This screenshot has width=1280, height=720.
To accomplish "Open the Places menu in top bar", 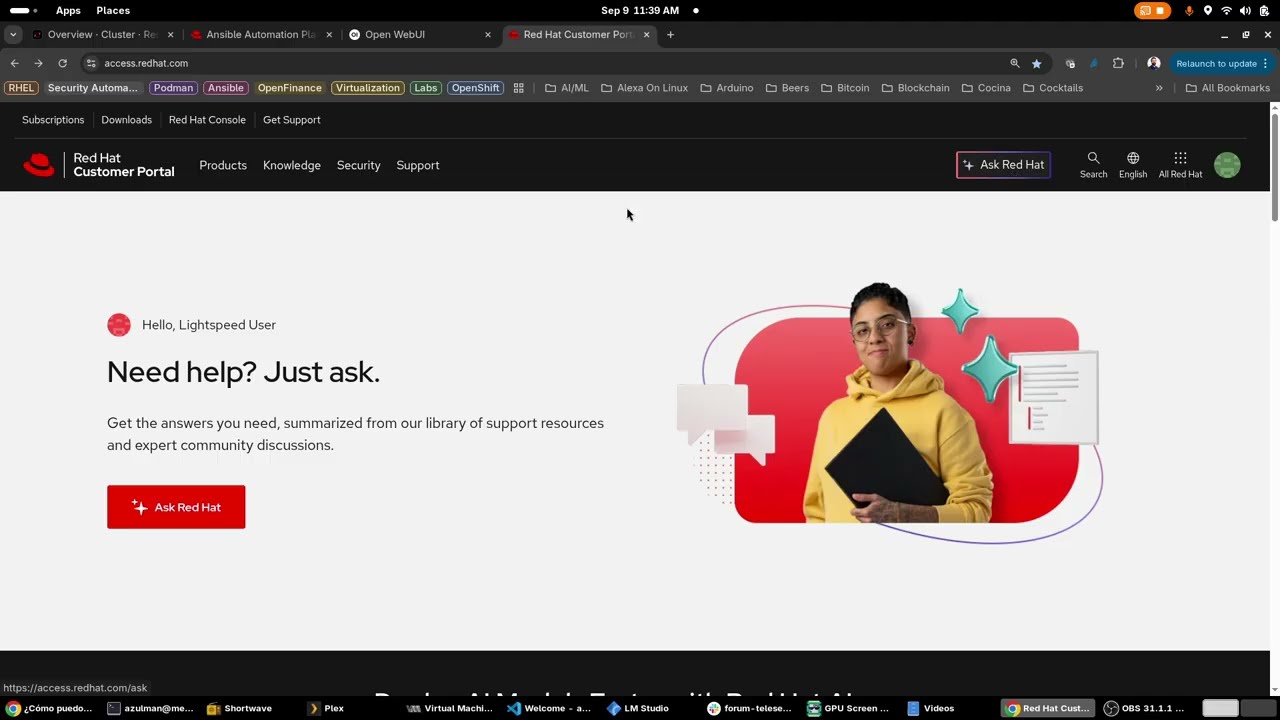I will point(113,10).
